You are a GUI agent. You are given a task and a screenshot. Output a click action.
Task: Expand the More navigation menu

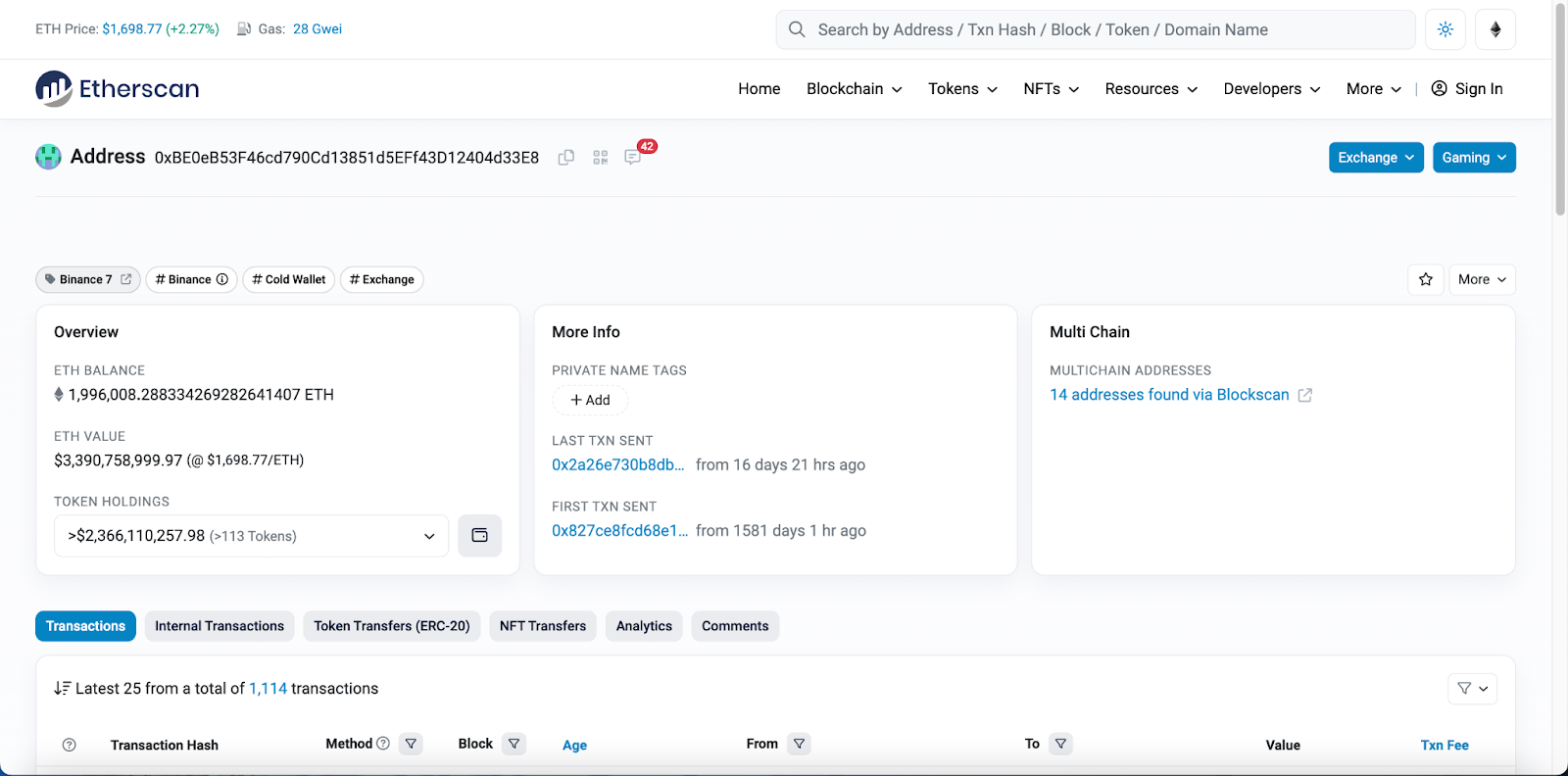coord(1374,89)
